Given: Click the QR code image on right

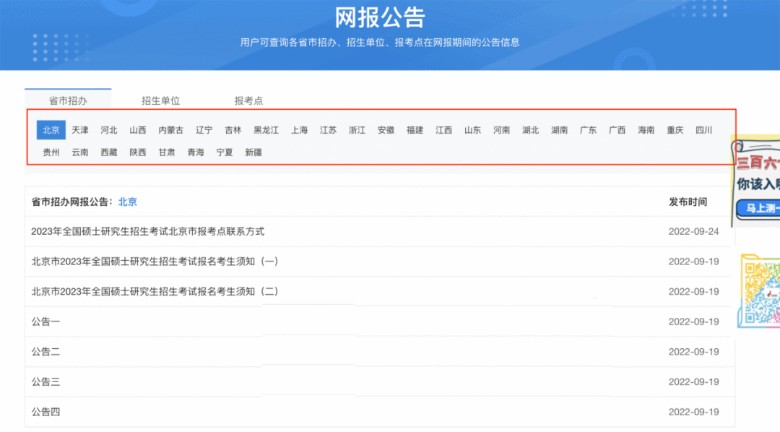Looking at the screenshot, I should coord(759,289).
